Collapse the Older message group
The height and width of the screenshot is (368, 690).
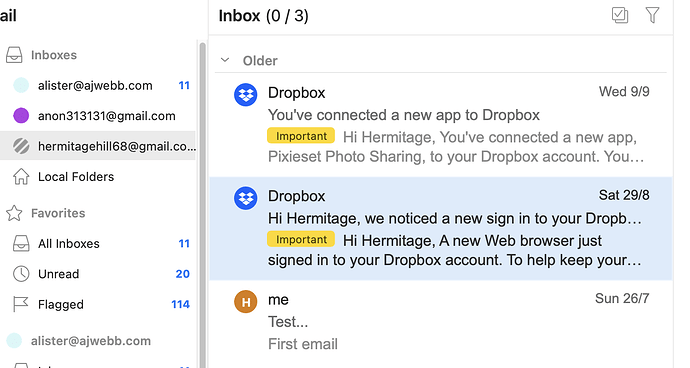(225, 60)
